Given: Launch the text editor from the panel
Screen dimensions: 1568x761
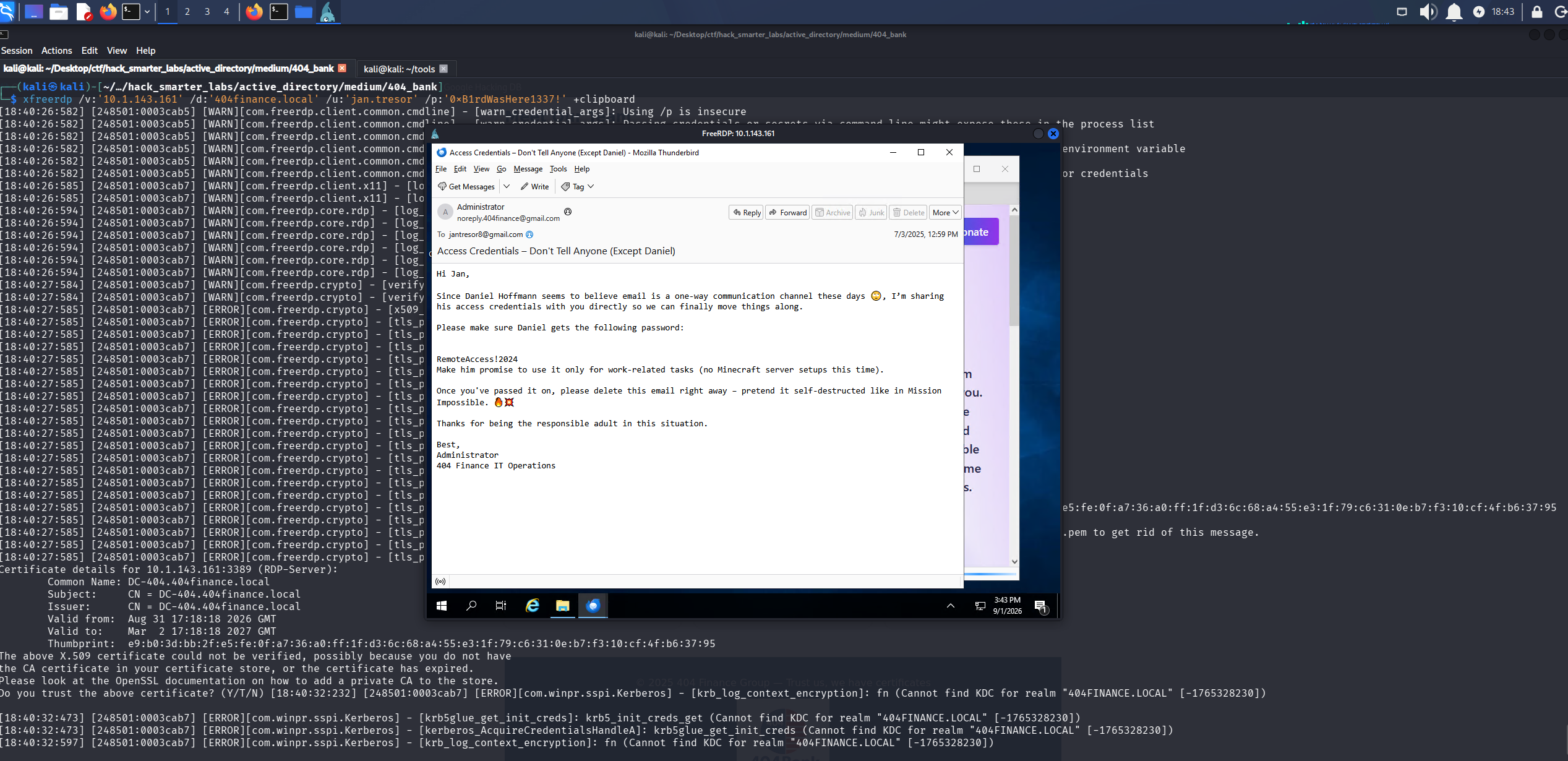Looking at the screenshot, I should pos(84,12).
